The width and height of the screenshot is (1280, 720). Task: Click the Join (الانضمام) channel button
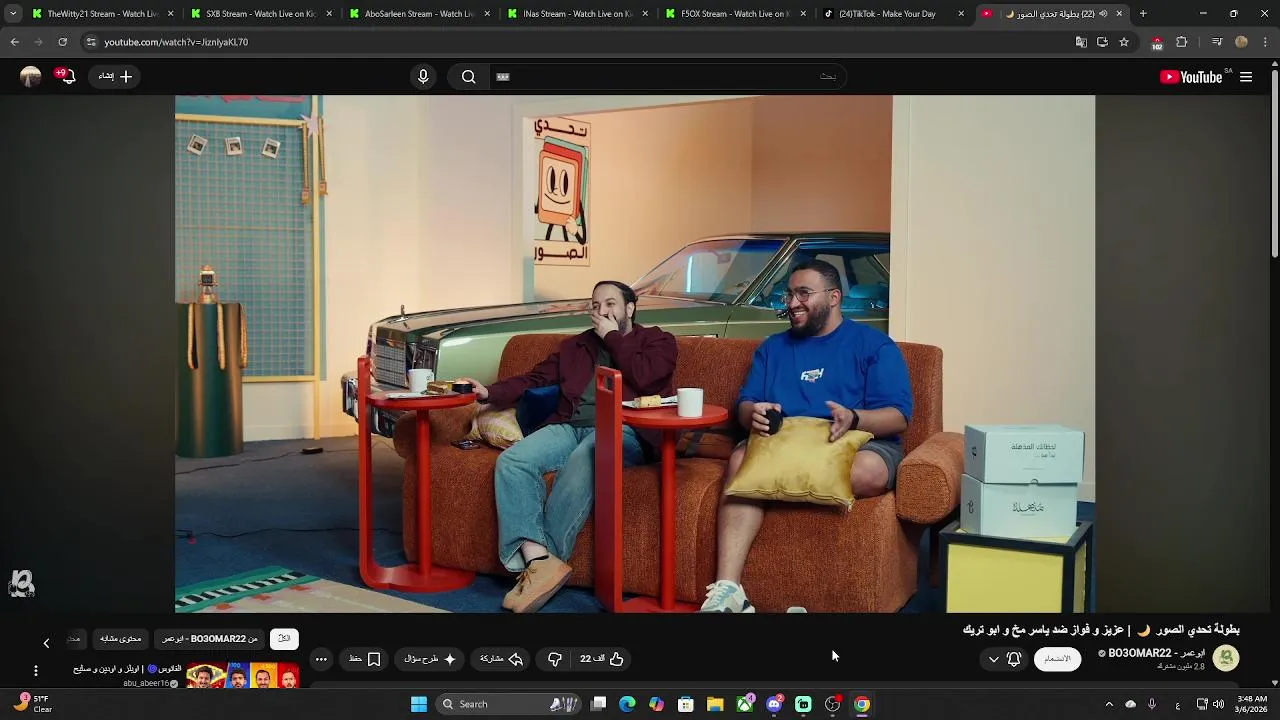pyautogui.click(x=1057, y=659)
